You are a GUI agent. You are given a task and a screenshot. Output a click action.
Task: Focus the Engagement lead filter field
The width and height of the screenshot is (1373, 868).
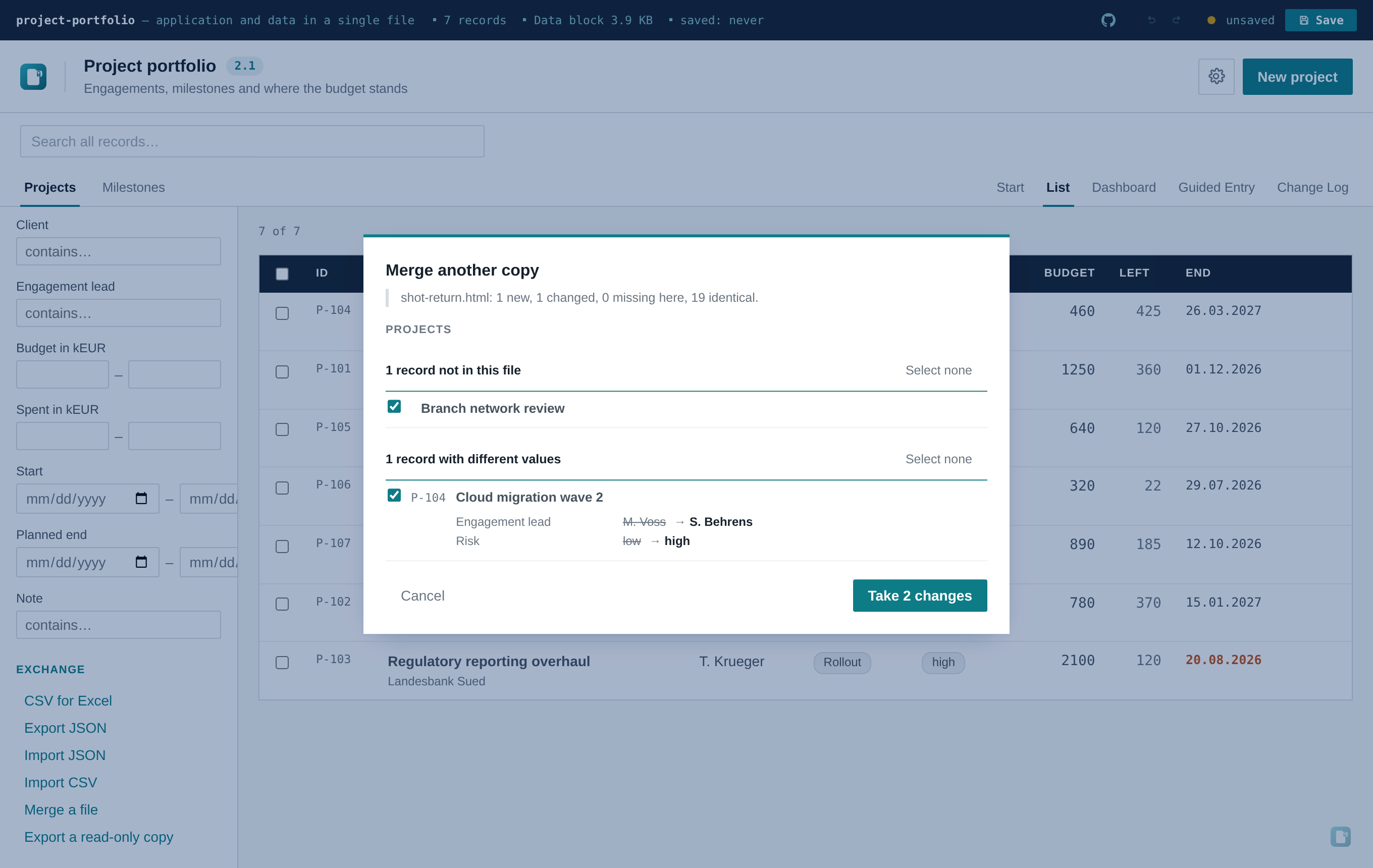[x=119, y=313]
